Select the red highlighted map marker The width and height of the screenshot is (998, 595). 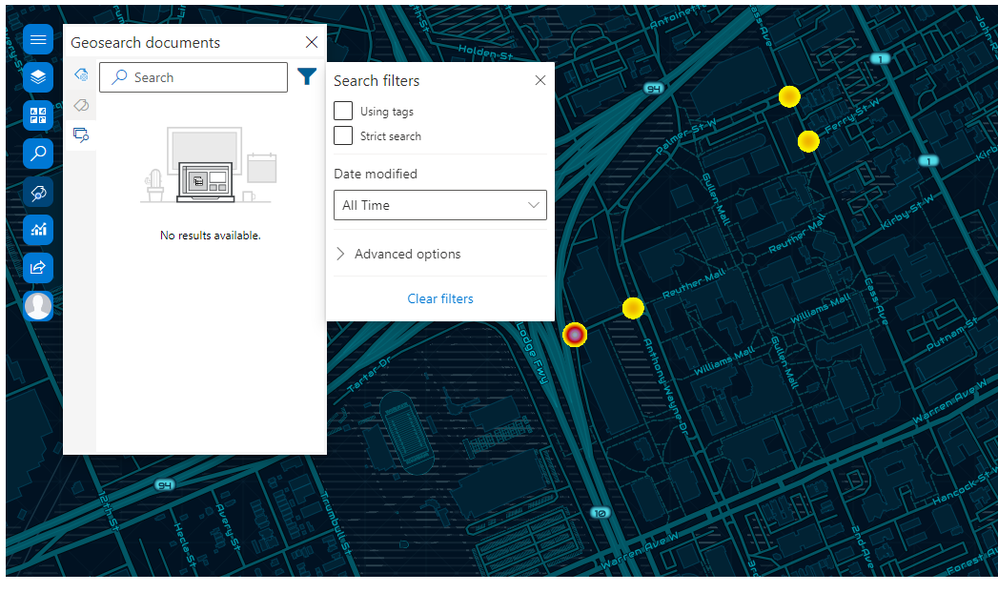point(574,334)
